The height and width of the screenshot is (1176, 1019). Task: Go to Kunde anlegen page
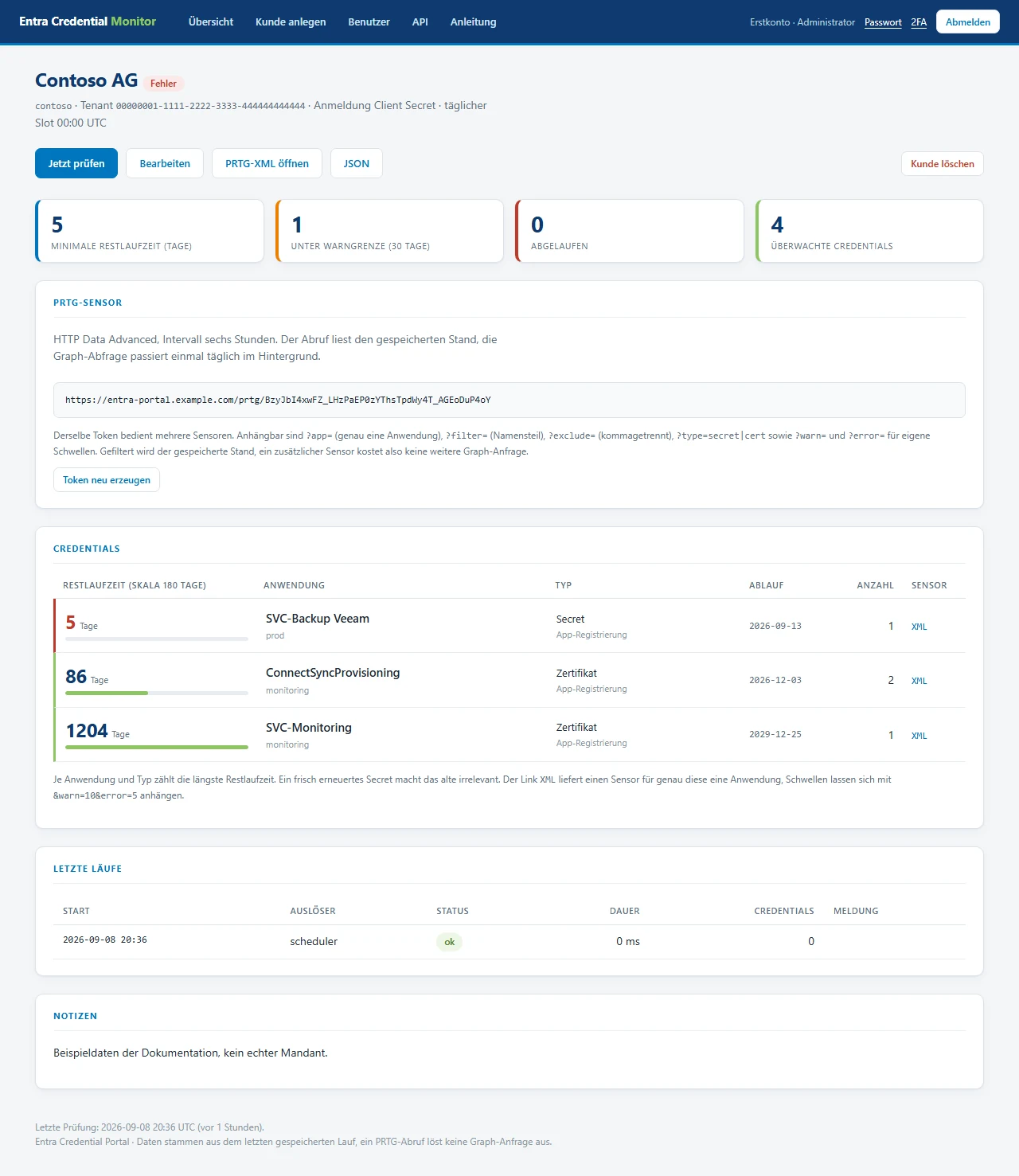[291, 22]
